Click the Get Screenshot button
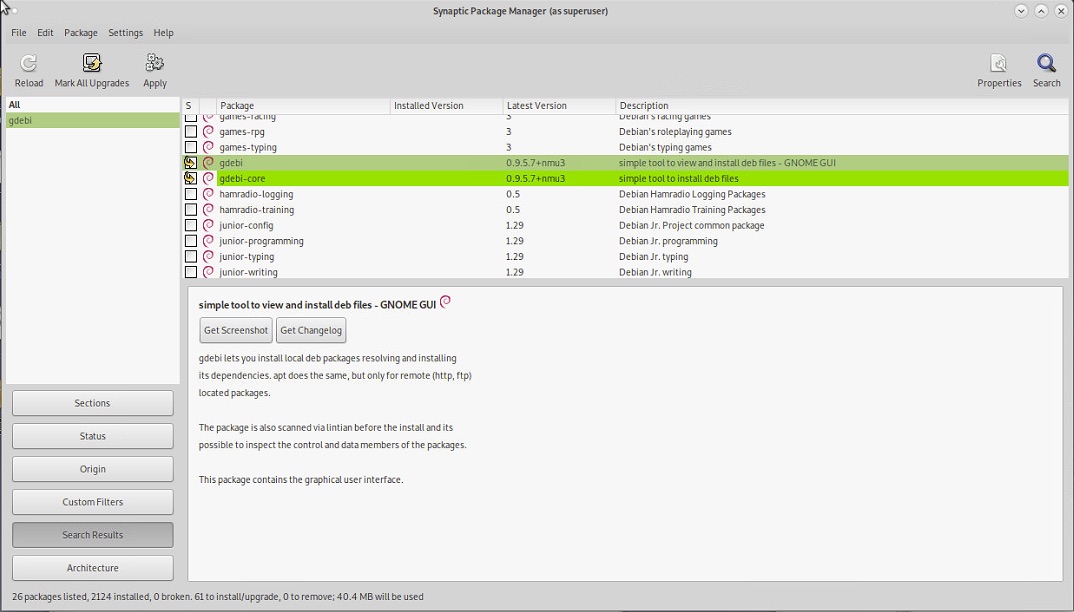The height and width of the screenshot is (612, 1074). point(236,330)
